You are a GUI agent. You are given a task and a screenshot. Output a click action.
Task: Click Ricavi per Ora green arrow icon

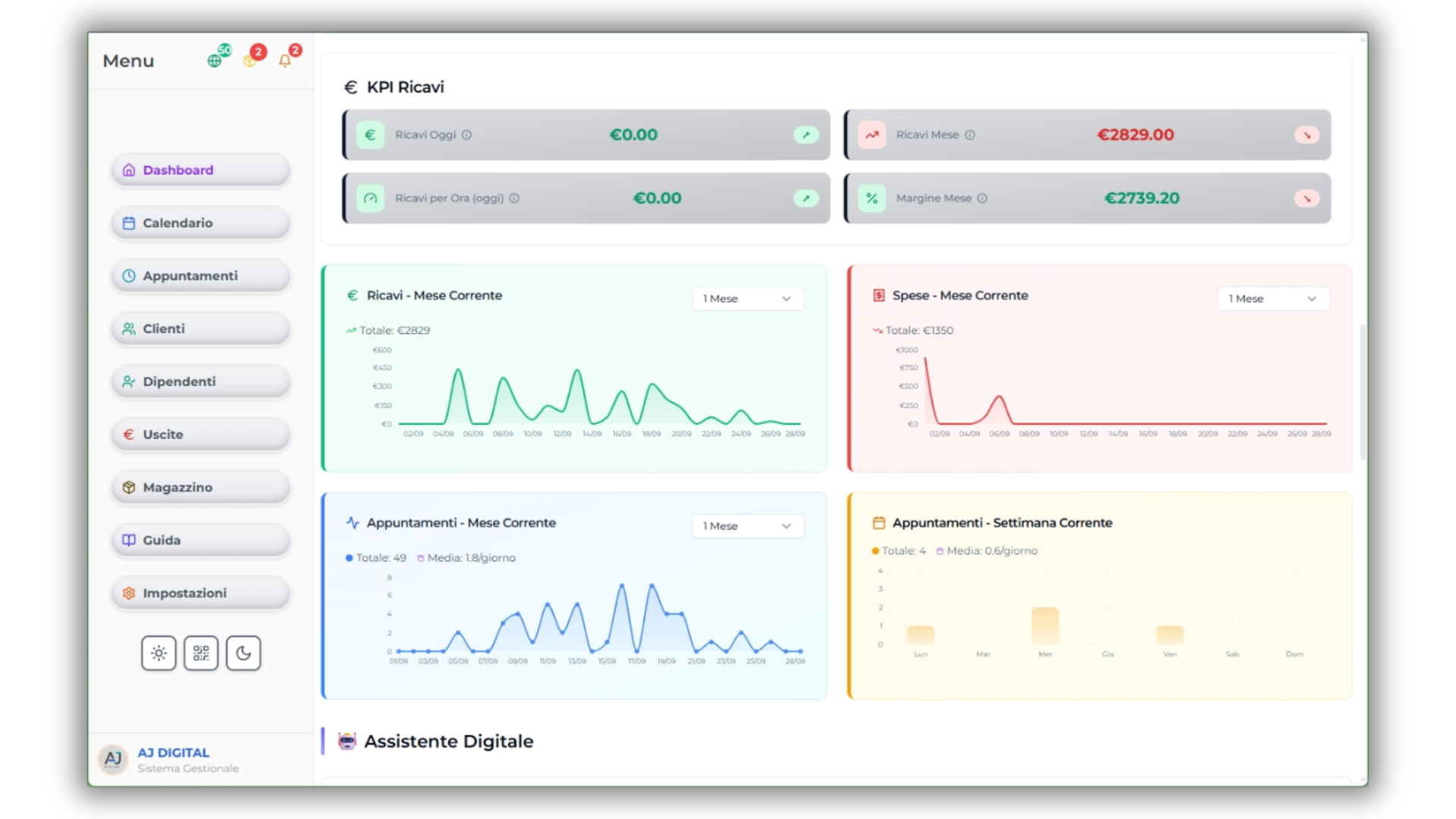coord(806,199)
